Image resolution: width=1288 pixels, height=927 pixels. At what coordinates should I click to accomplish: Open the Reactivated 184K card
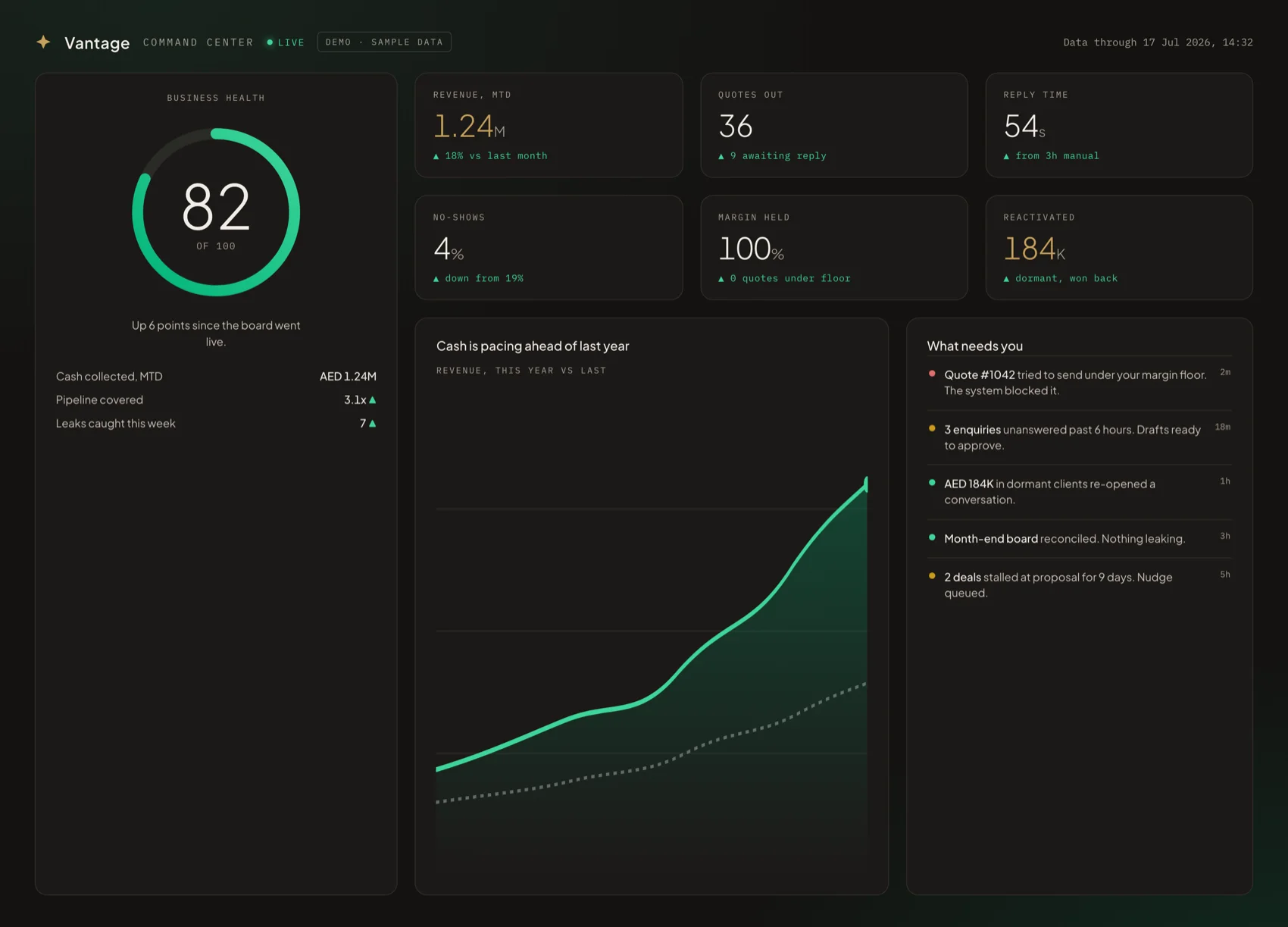coord(1119,248)
